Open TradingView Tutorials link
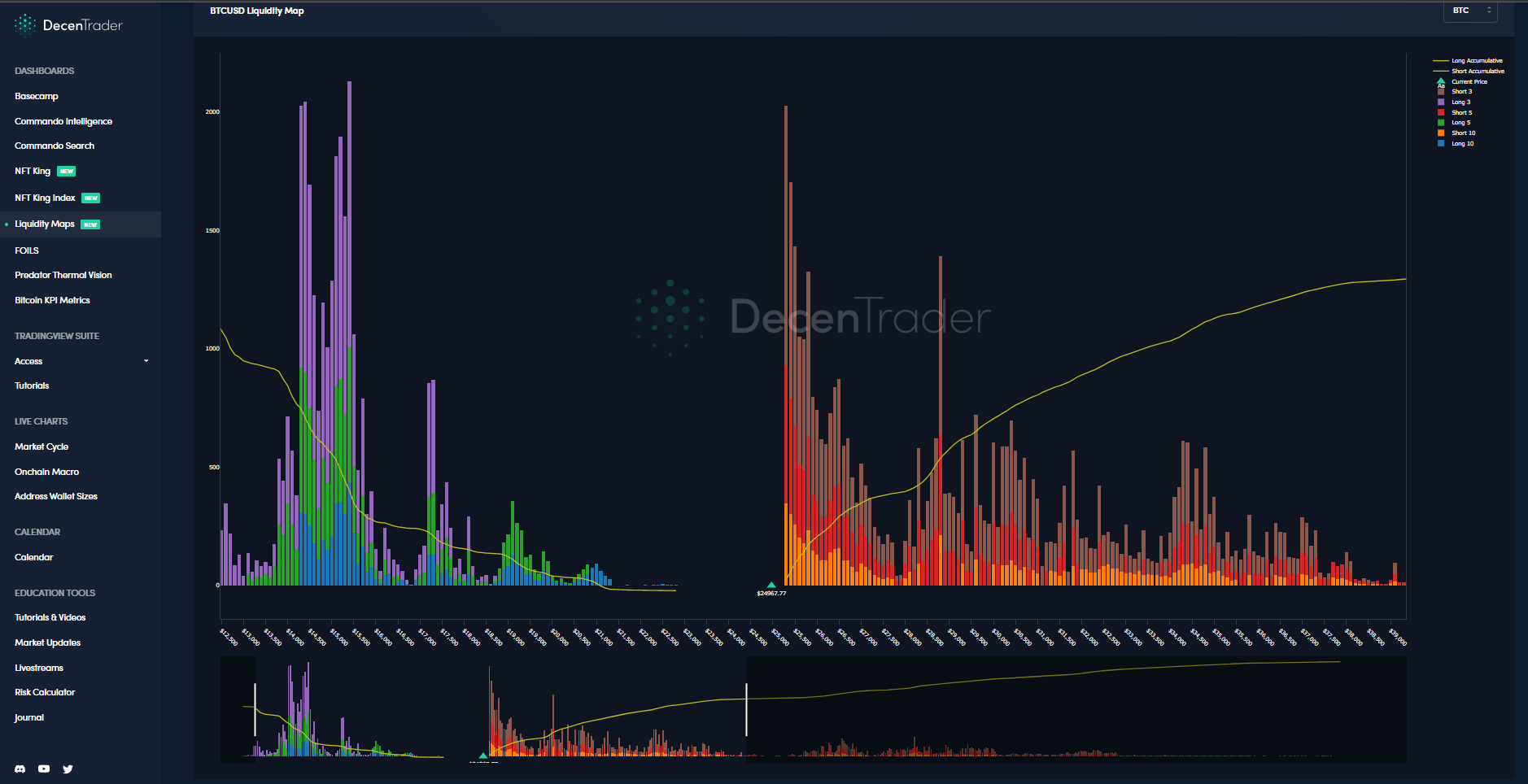Screen dimensions: 1528x784 point(32,385)
